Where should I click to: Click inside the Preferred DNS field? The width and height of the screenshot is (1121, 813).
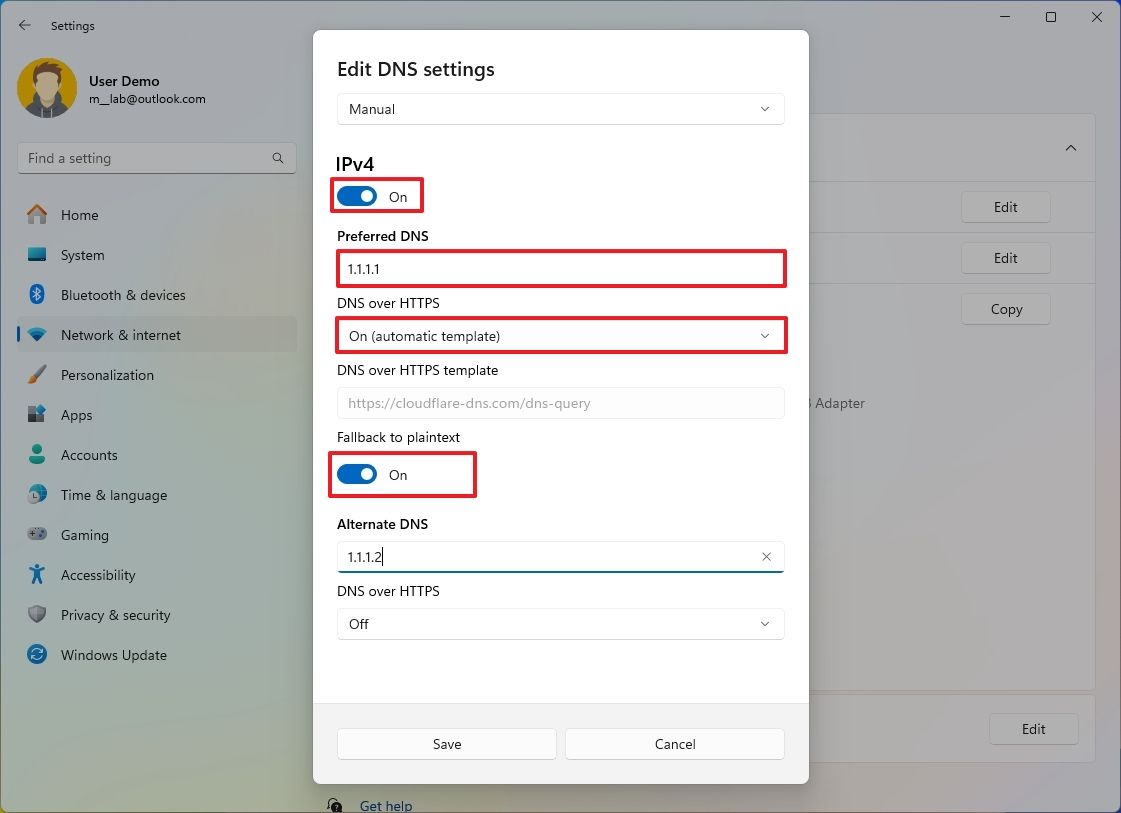pos(560,268)
